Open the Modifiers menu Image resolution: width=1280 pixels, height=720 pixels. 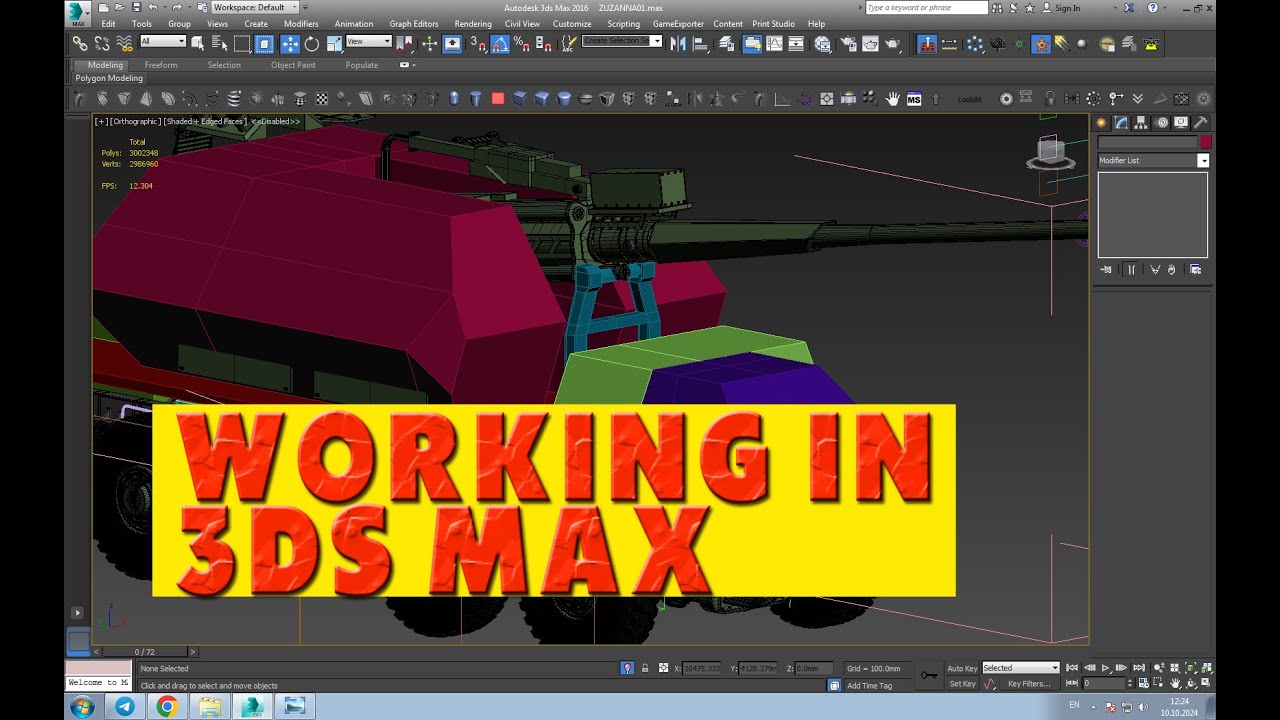301,24
